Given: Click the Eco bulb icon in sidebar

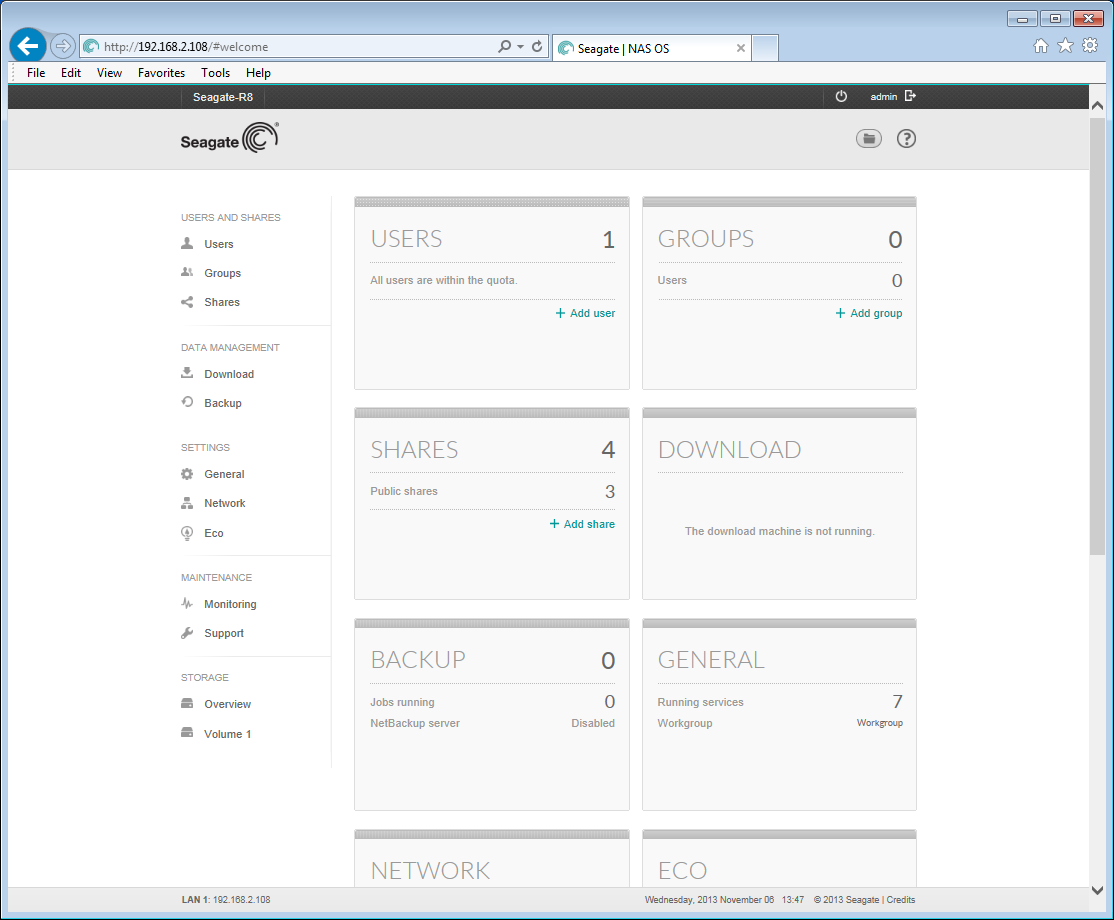Looking at the screenshot, I should coord(187,533).
